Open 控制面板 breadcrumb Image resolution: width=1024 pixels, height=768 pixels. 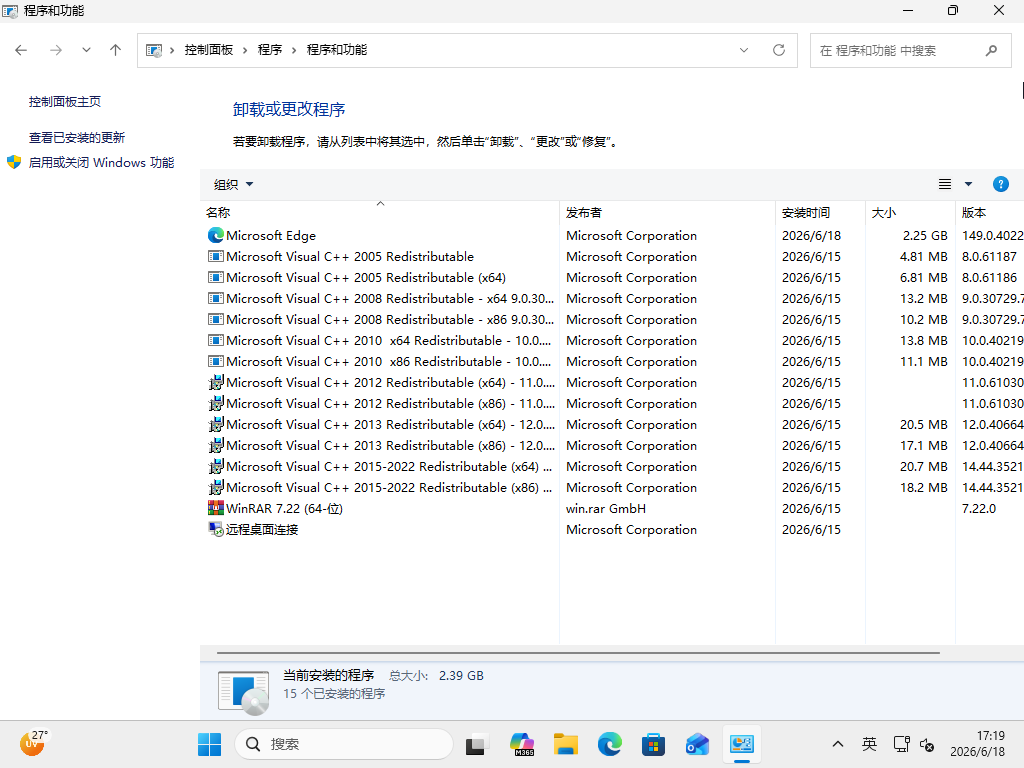208,50
